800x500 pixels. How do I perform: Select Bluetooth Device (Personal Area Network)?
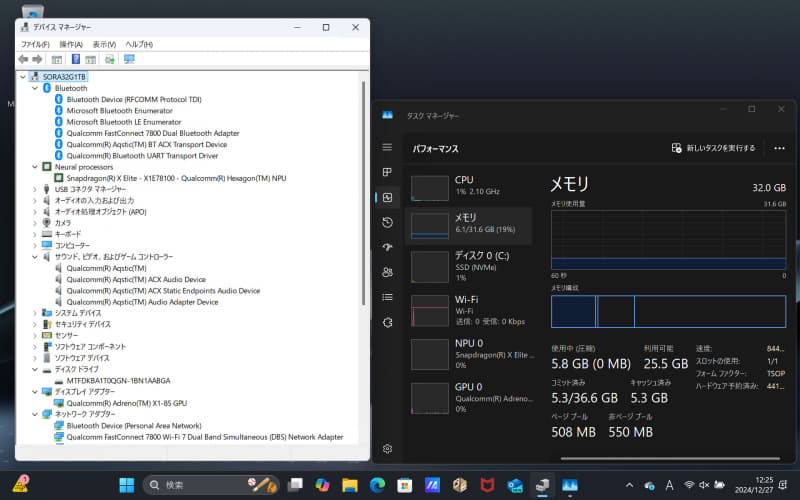coord(134,426)
